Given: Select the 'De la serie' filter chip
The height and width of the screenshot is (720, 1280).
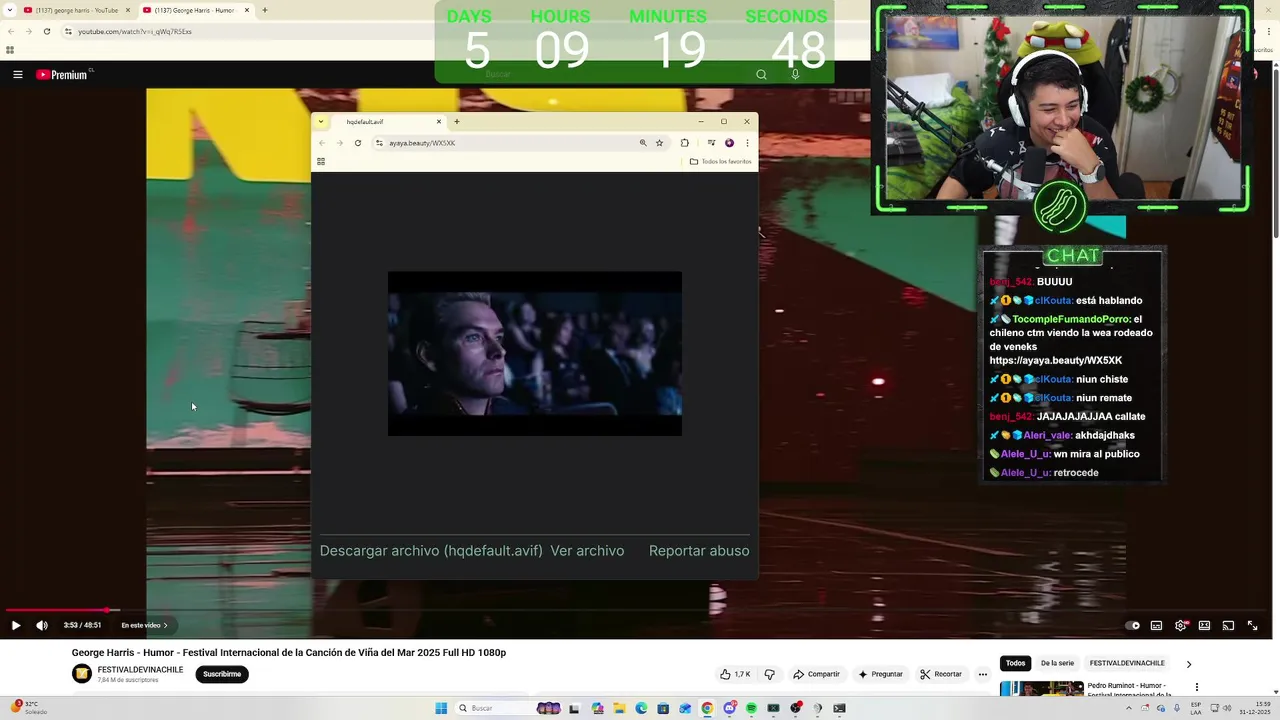Looking at the screenshot, I should tap(1057, 663).
